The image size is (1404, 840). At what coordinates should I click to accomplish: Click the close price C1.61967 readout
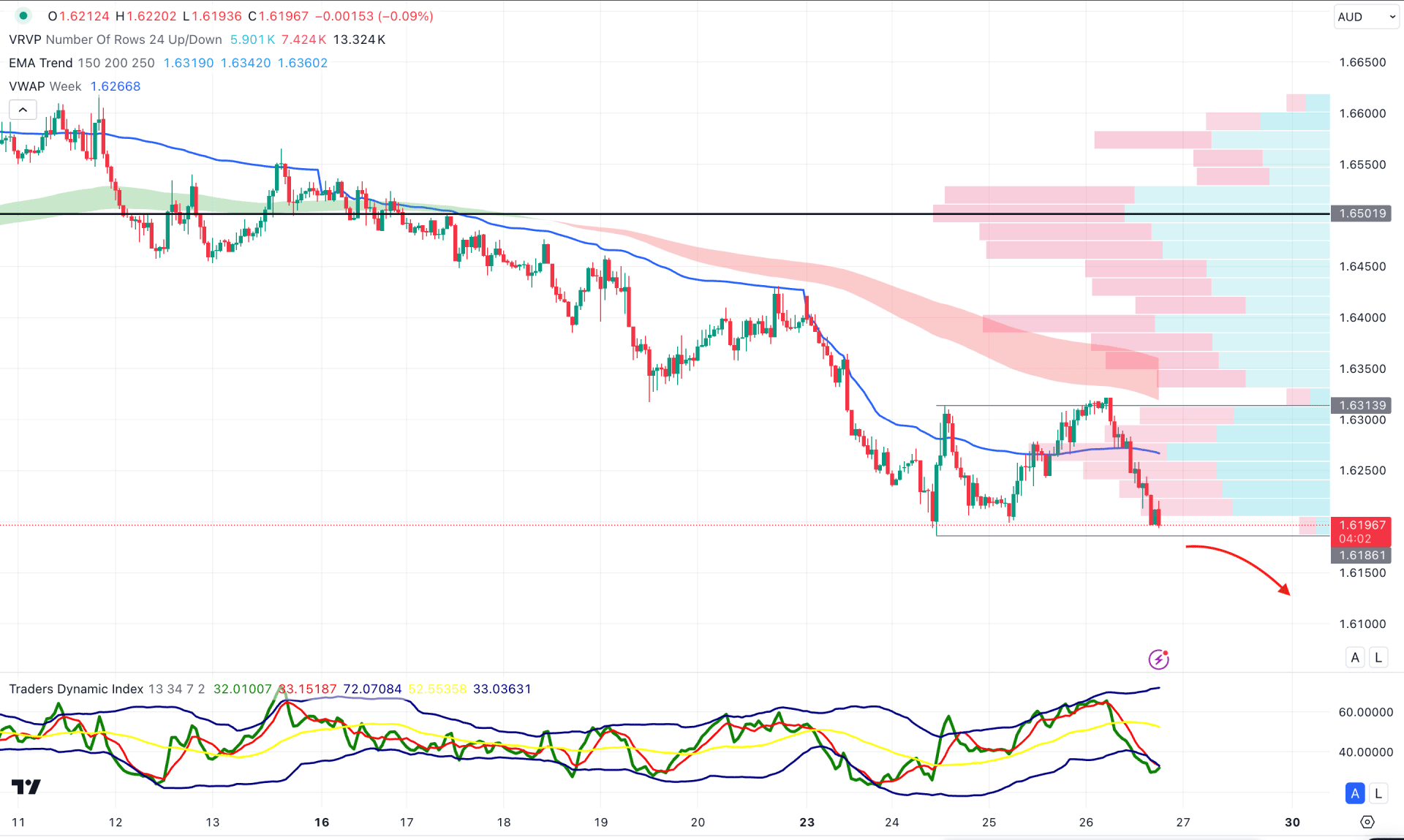pyautogui.click(x=278, y=16)
